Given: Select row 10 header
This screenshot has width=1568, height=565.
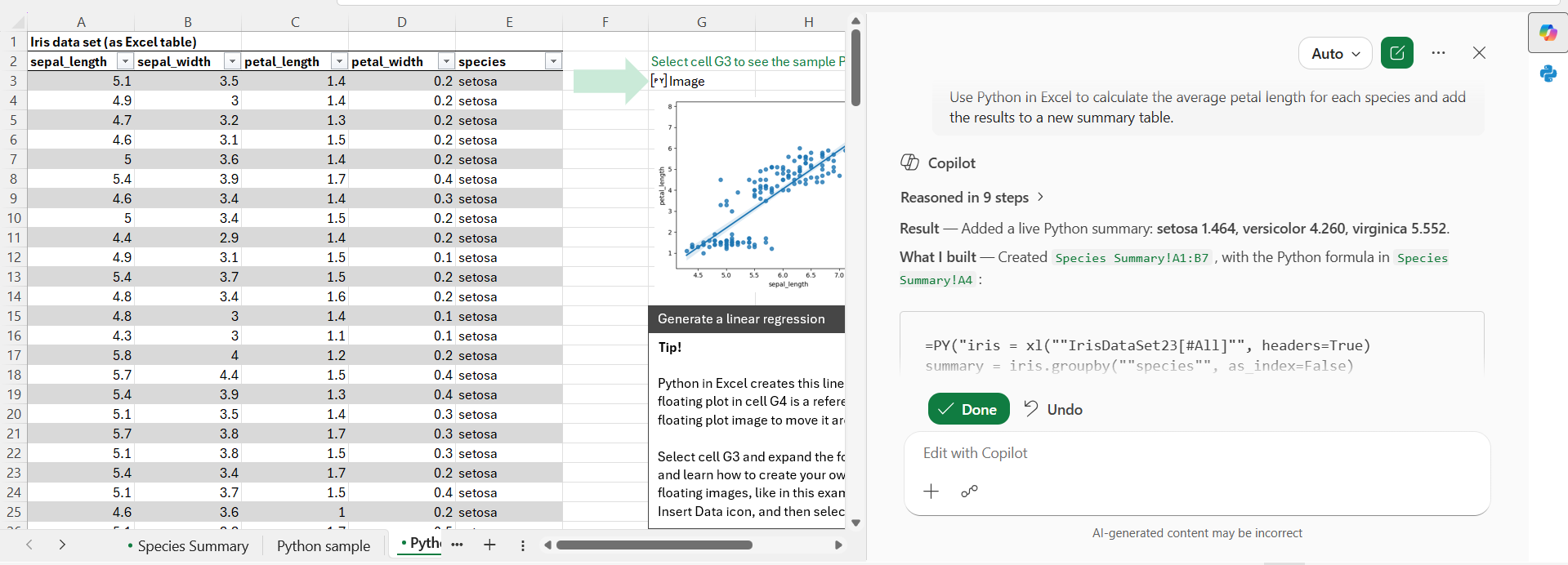Looking at the screenshot, I should coord(14,218).
